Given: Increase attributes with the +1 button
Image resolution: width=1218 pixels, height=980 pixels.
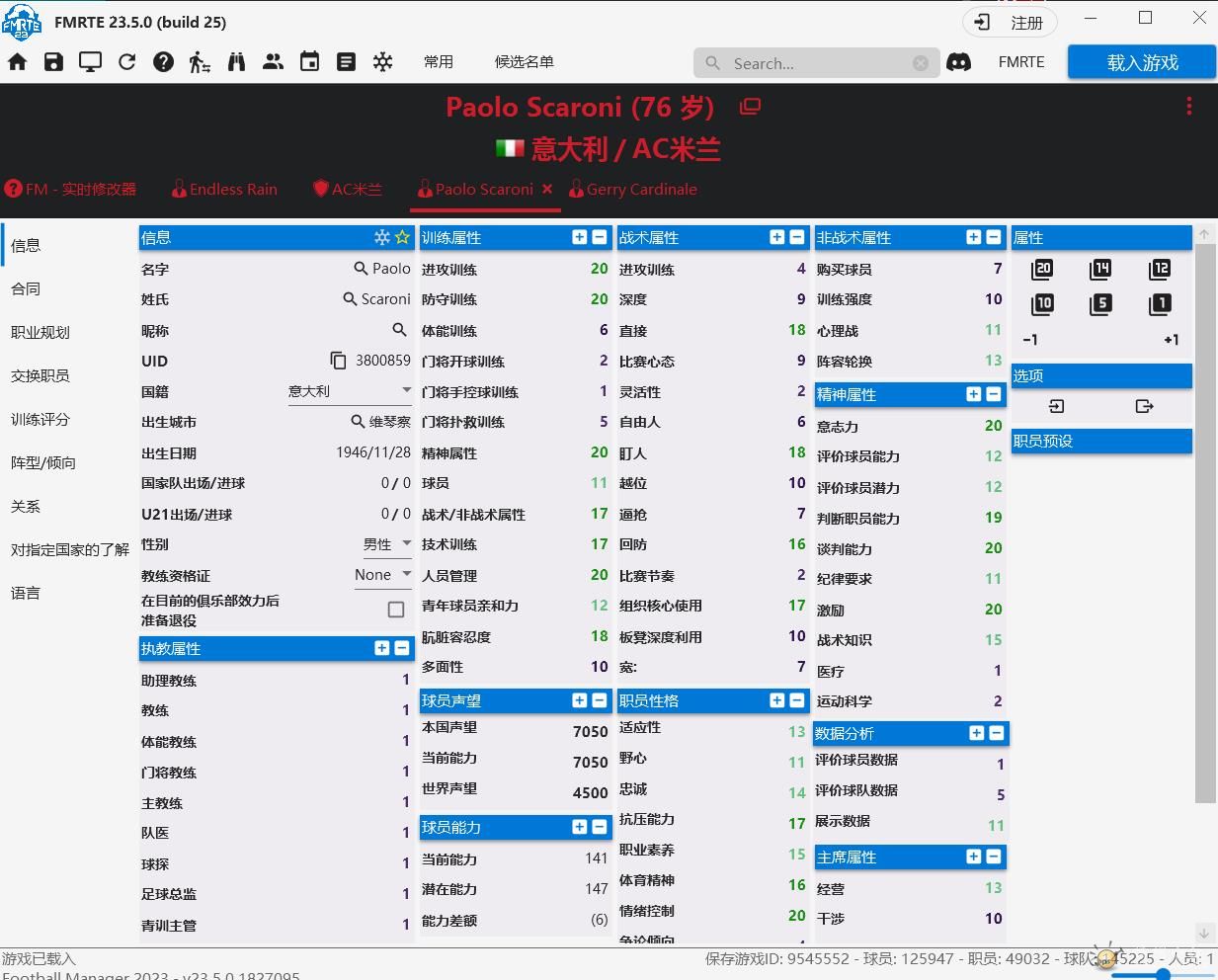Looking at the screenshot, I should (x=1172, y=339).
